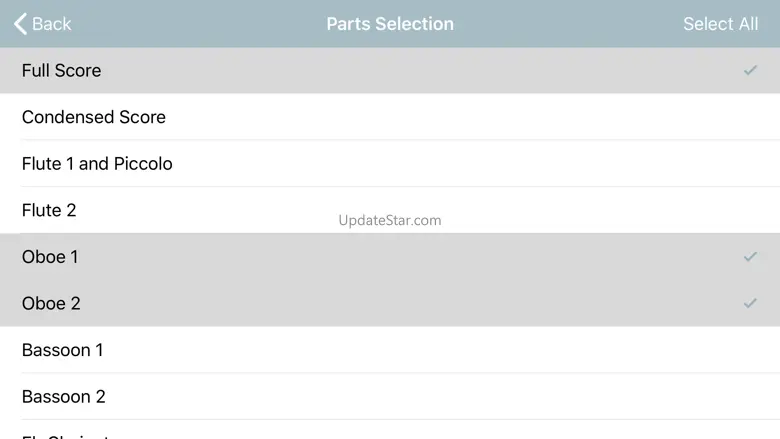Viewport: 780px width, 439px height.
Task: Click the checkmark icon on Oboe 2
Action: coord(750,303)
